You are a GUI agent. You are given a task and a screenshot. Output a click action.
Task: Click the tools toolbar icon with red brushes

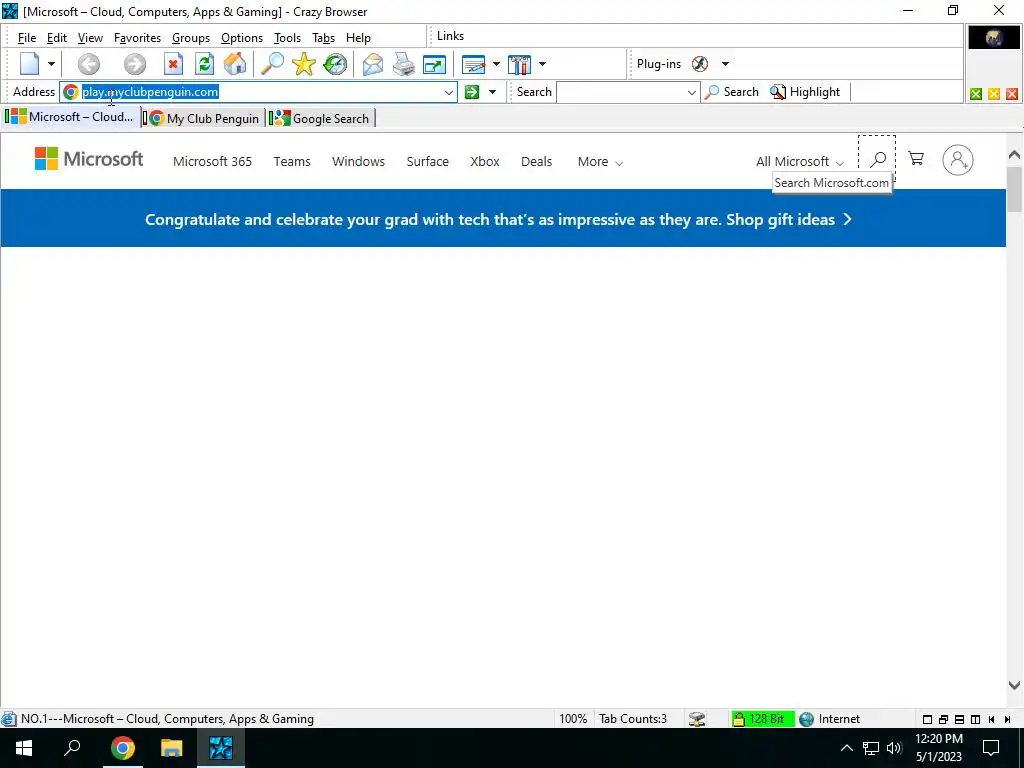[x=519, y=64]
